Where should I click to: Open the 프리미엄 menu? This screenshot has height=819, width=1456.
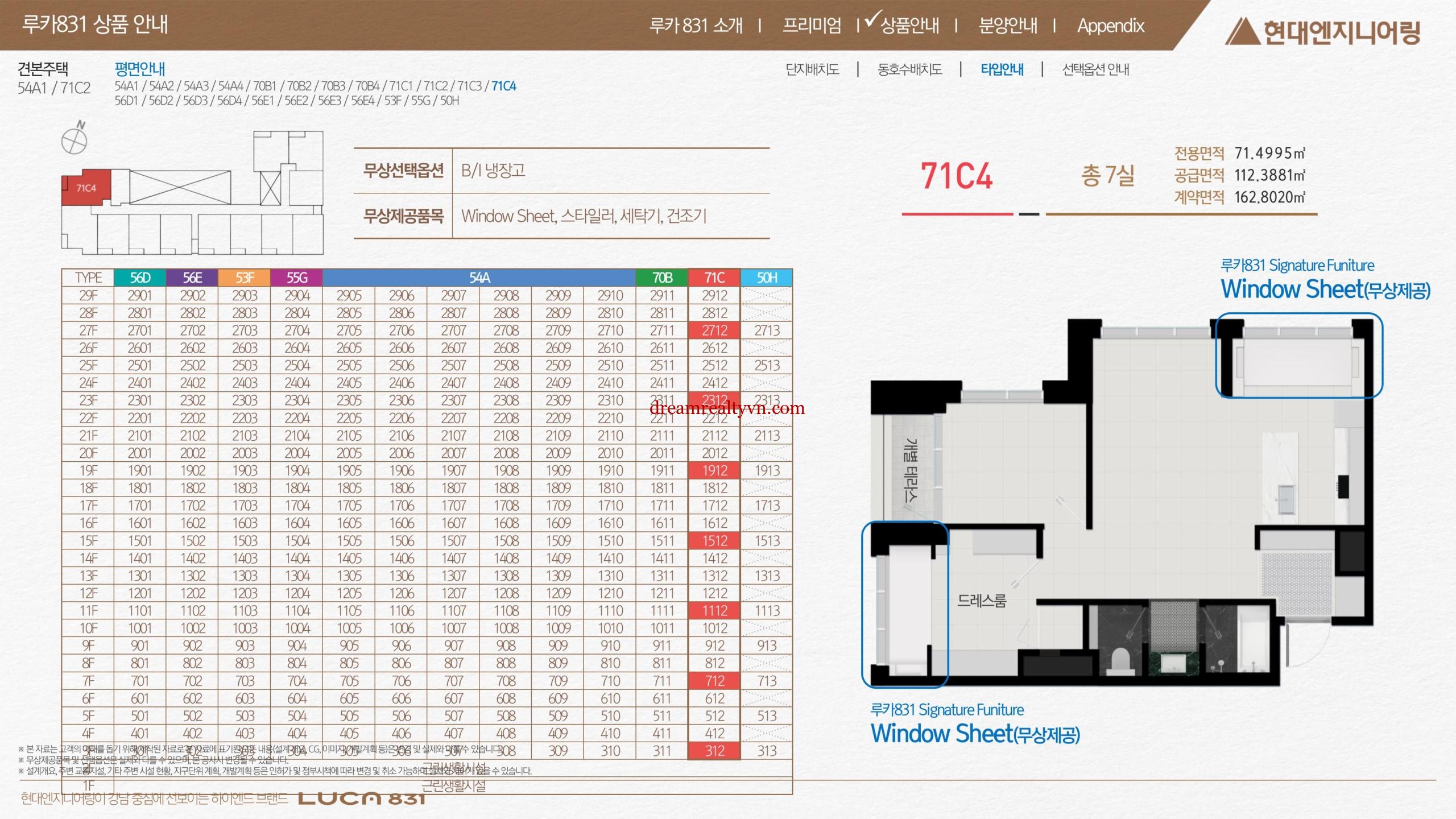812,26
